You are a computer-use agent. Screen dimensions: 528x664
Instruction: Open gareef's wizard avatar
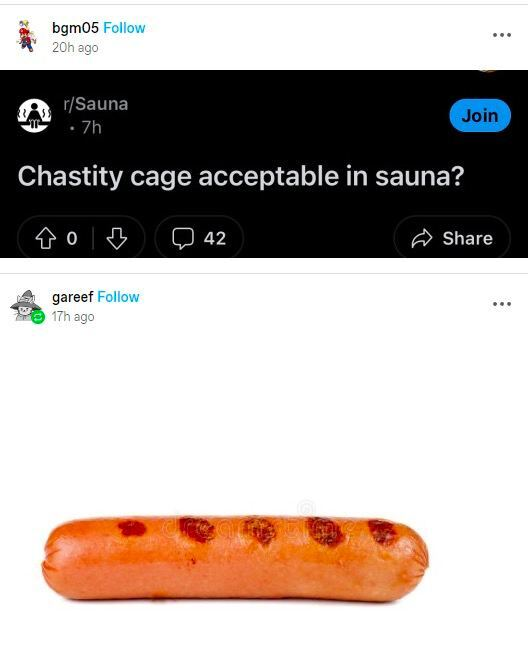[25, 305]
